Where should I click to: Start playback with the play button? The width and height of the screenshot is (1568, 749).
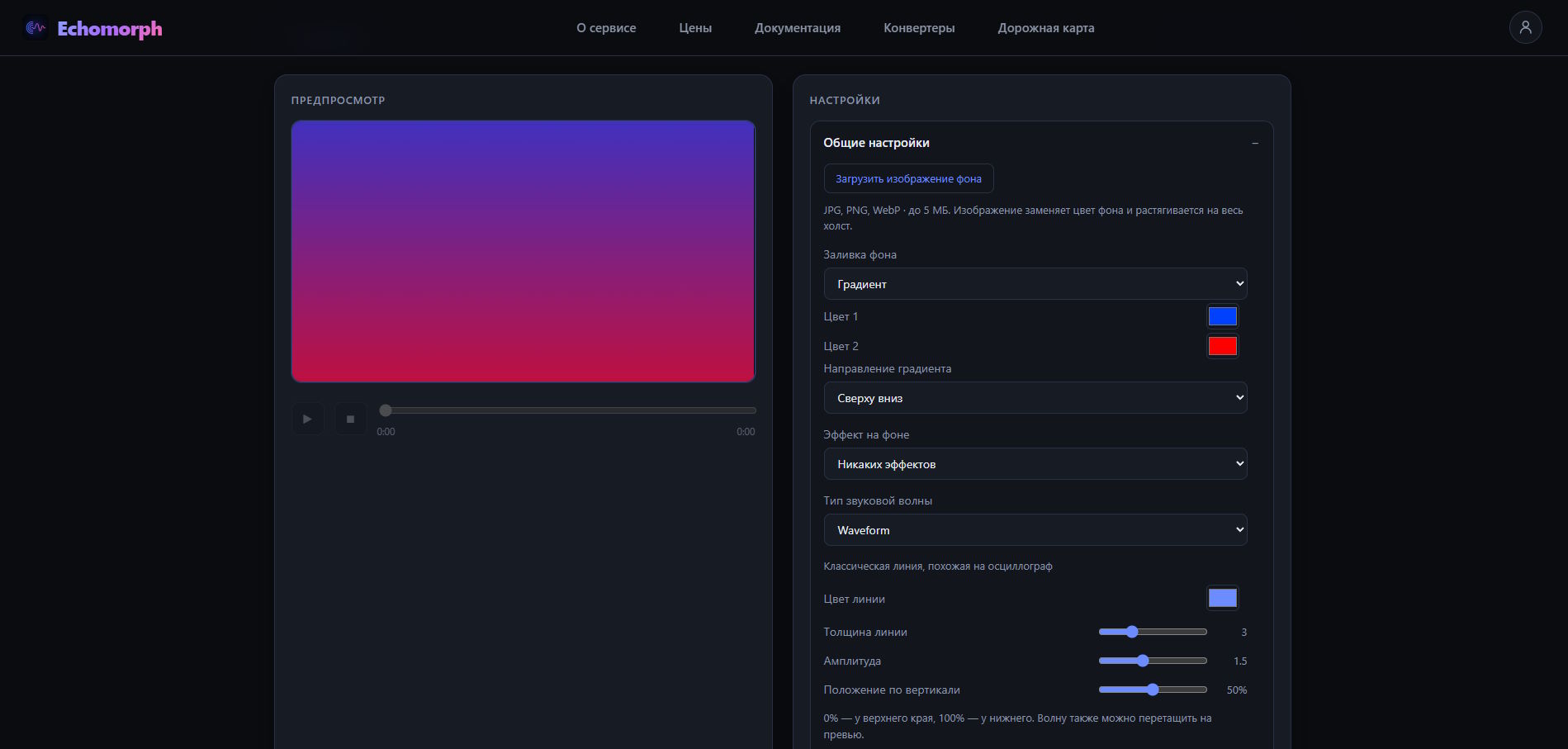(307, 419)
